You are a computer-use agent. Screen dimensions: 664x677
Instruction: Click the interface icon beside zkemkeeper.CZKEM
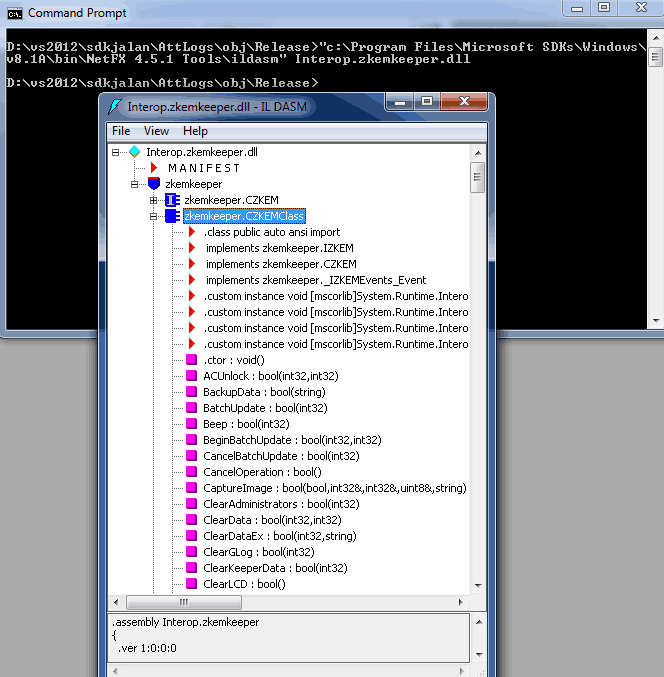pyautogui.click(x=172, y=200)
